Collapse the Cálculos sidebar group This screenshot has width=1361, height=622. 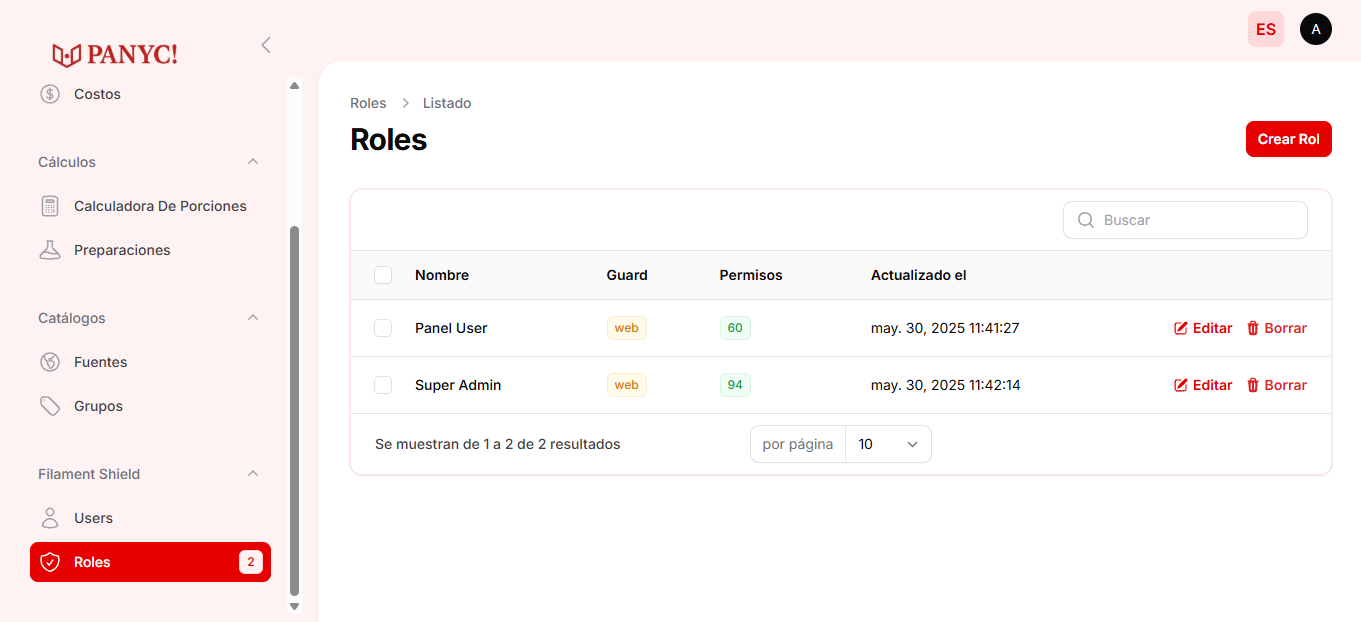click(x=253, y=162)
